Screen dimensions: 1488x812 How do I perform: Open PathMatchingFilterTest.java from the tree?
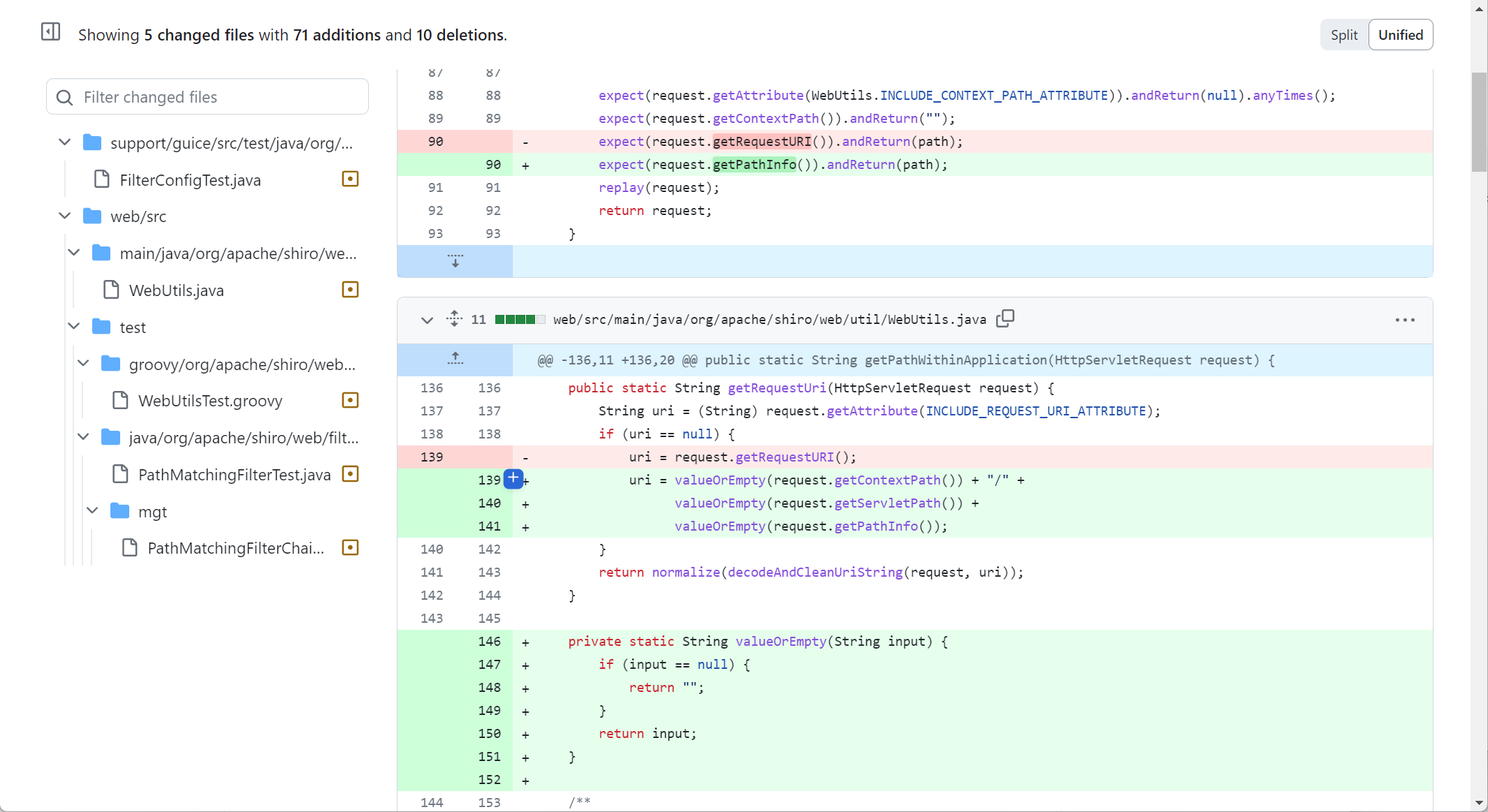coord(234,475)
